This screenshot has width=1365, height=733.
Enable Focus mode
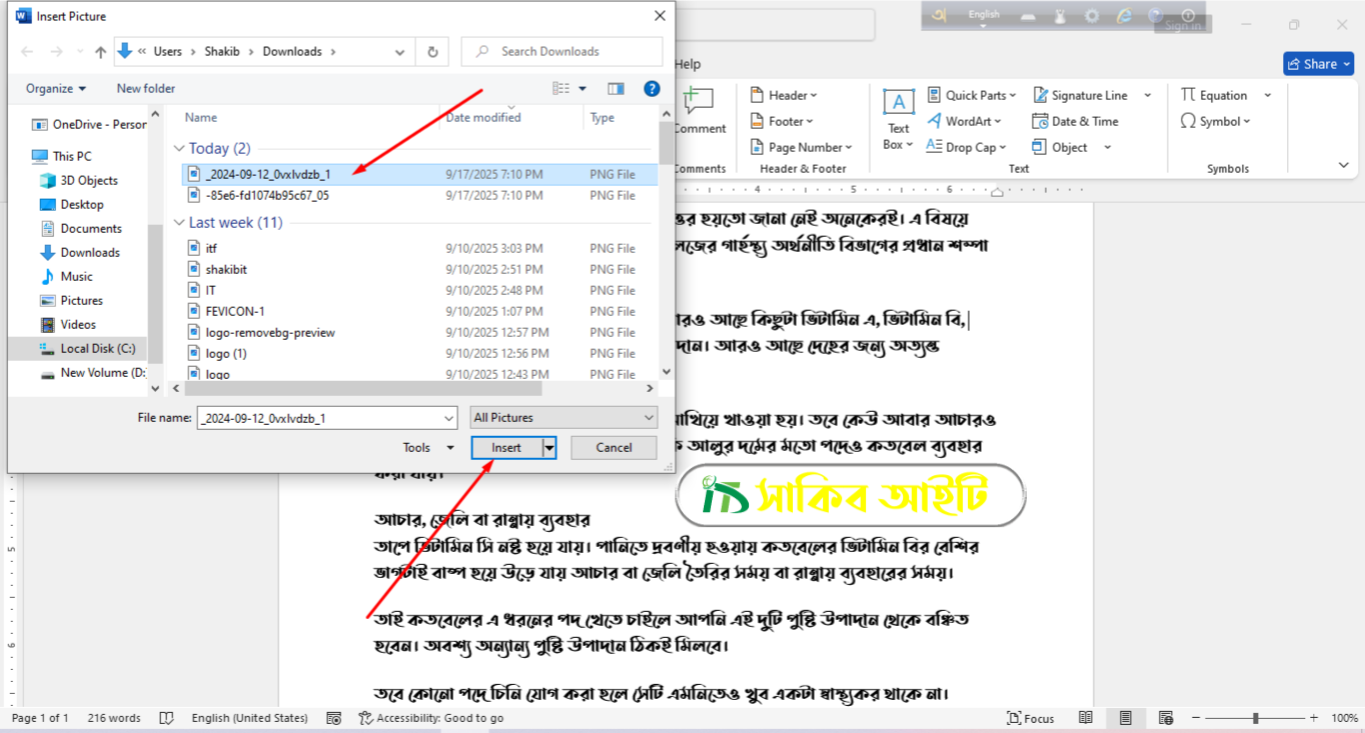click(1030, 717)
